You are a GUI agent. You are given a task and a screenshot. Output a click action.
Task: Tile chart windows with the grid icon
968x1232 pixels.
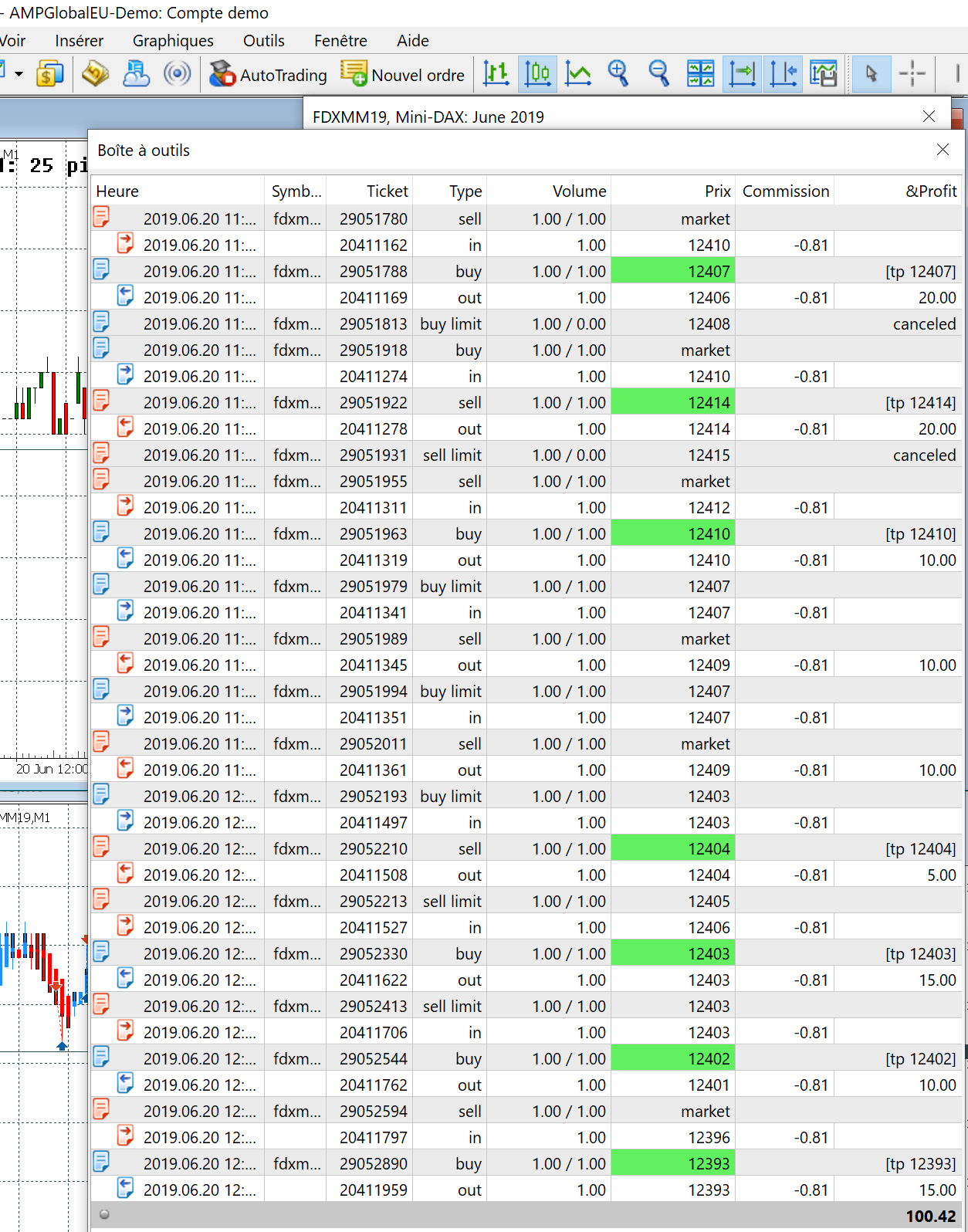(700, 74)
